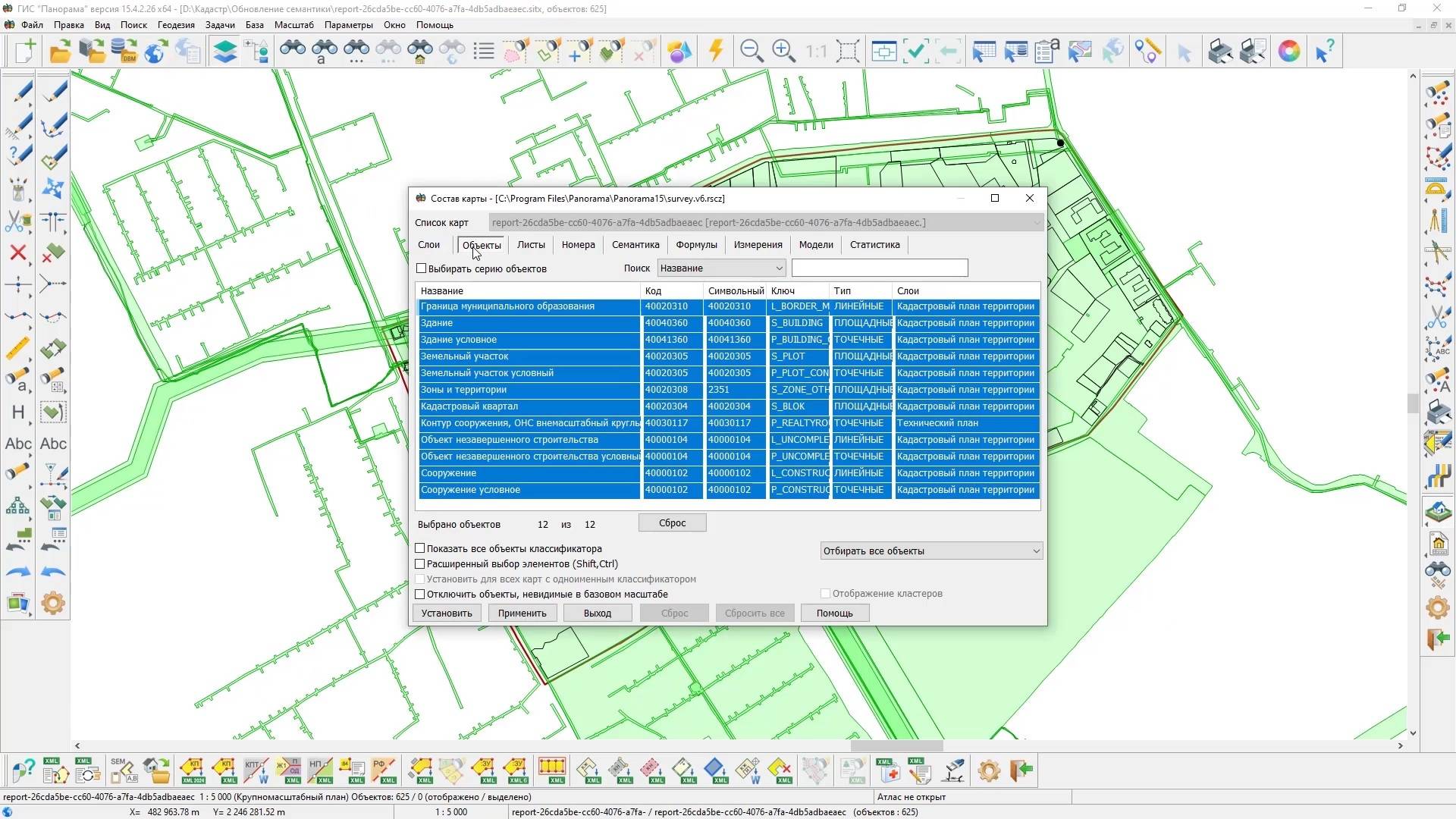Click the map layers stack icon

[225, 51]
